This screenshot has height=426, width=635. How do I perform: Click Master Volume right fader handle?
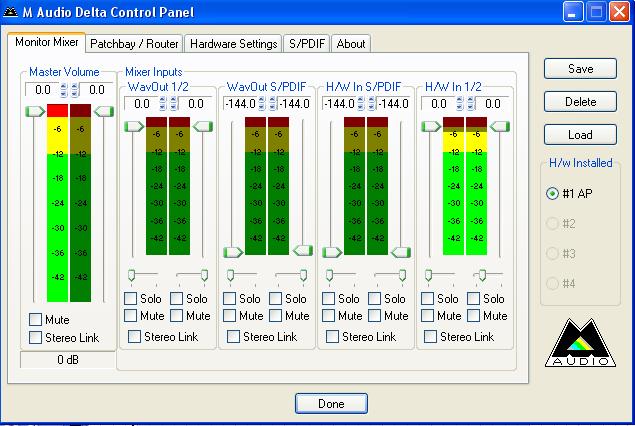tap(104, 111)
